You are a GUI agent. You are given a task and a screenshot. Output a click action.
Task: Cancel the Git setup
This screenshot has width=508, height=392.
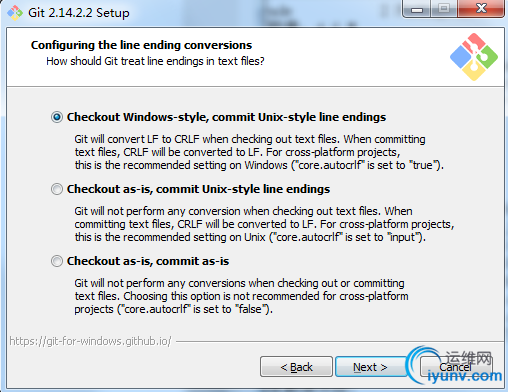coord(455,367)
